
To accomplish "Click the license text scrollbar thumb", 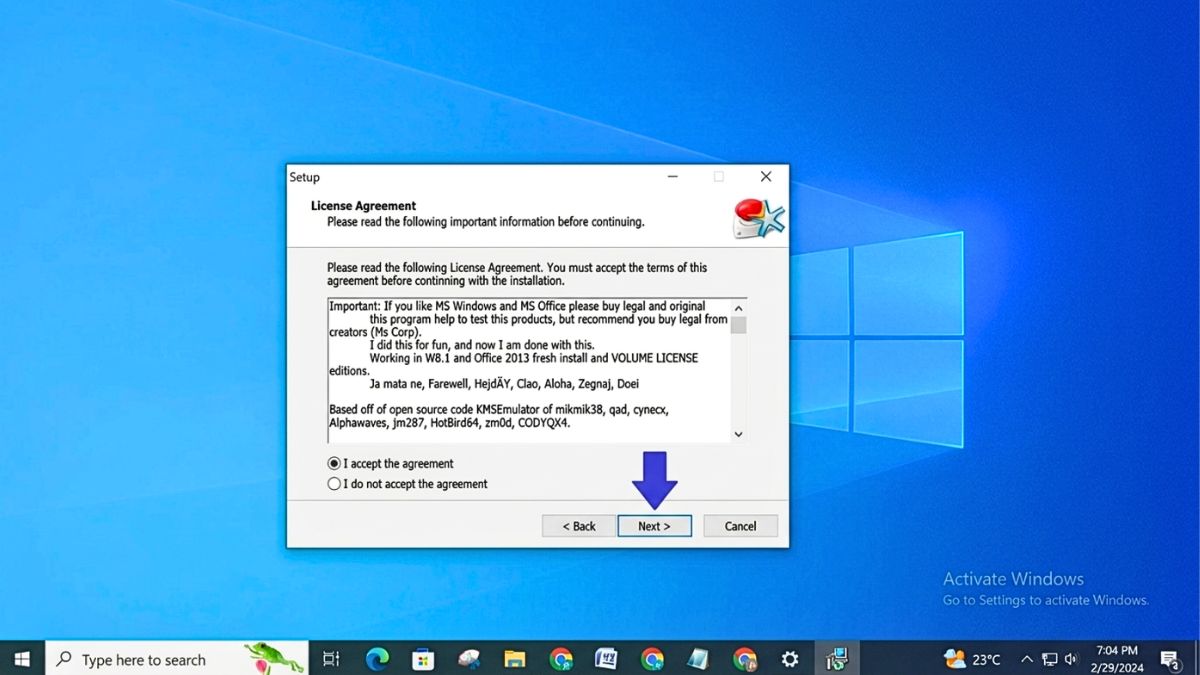I will coord(738,325).
